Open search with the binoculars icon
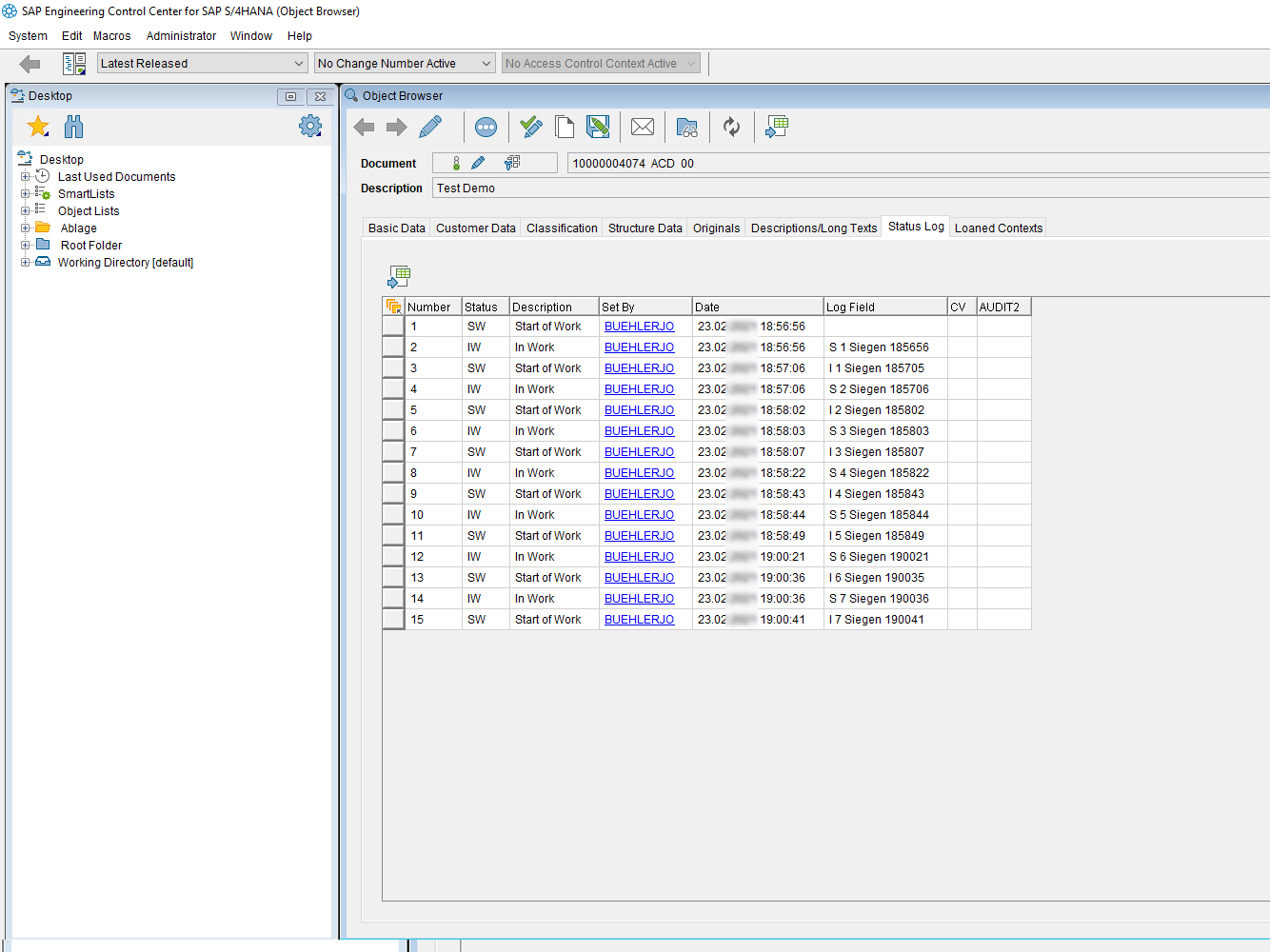 (x=74, y=127)
